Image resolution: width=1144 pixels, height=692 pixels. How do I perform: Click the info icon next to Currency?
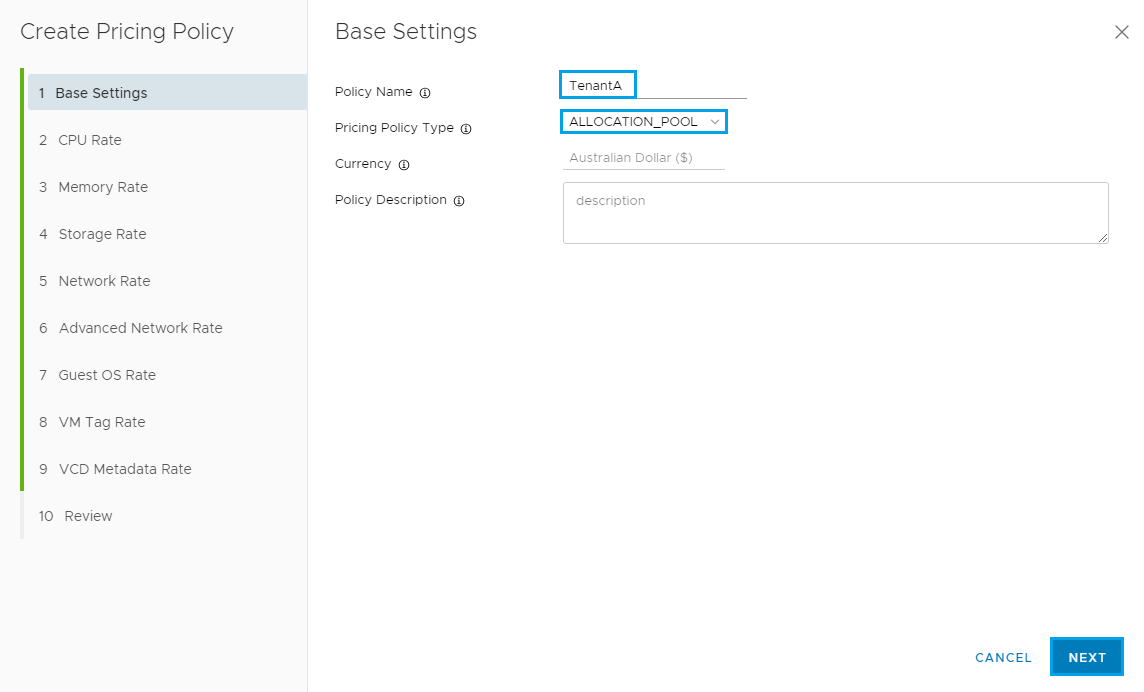404,165
